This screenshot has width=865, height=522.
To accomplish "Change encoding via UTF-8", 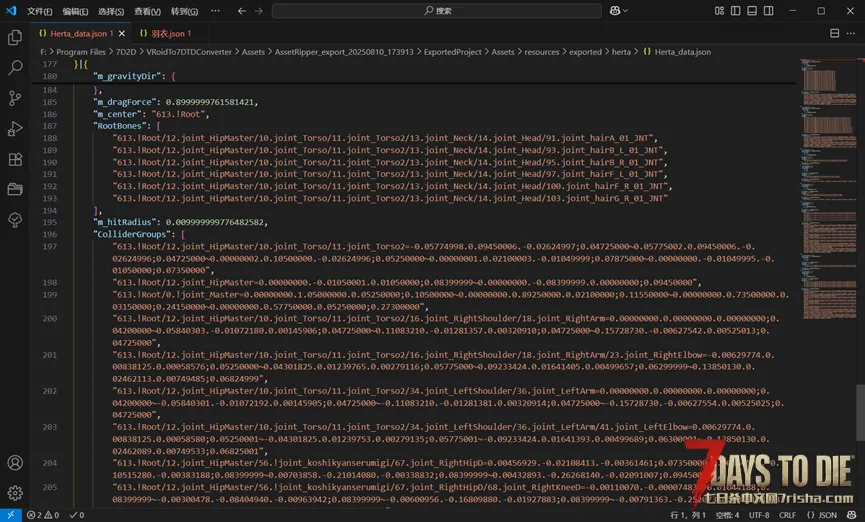I will tap(759, 515).
